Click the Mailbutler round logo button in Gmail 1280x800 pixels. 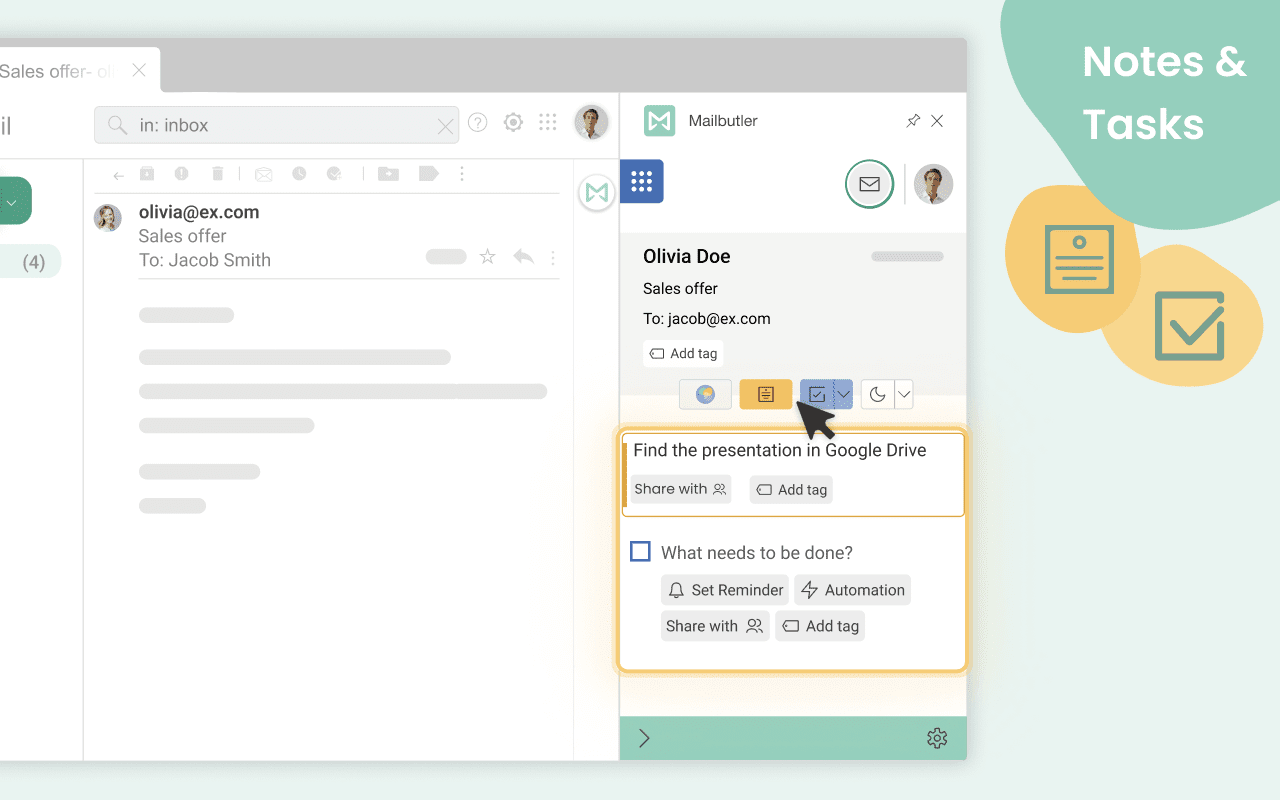pos(597,193)
